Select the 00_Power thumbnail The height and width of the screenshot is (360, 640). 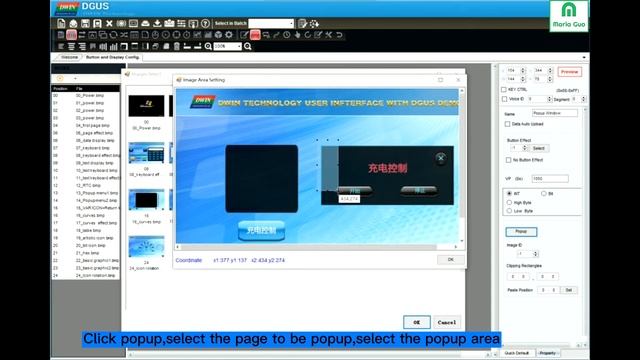147,106
